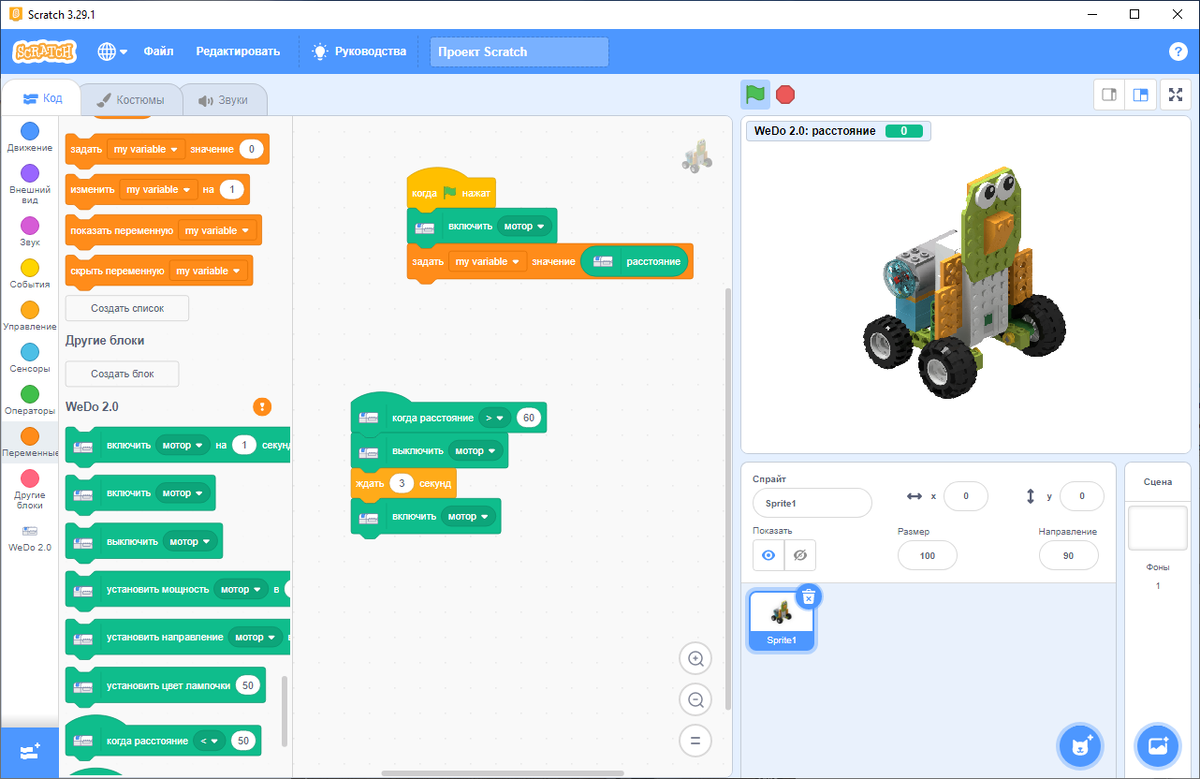The width and height of the screenshot is (1200, 779).
Task: Click the Направление direction field
Action: pyautogui.click(x=1068, y=555)
